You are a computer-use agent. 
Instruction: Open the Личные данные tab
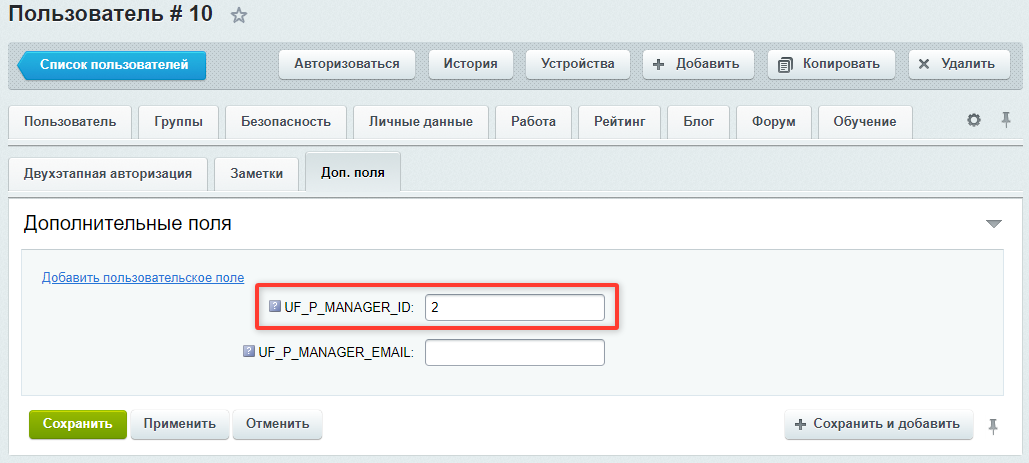click(x=421, y=122)
